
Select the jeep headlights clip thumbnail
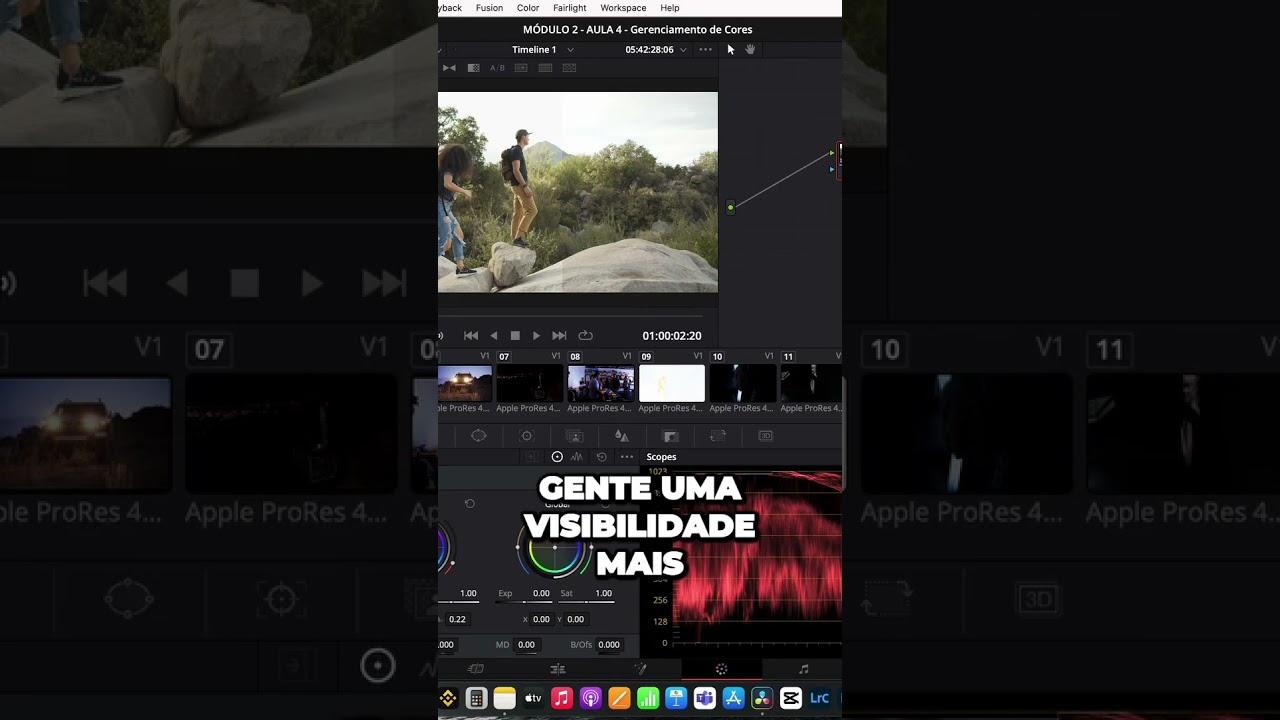pyautogui.click(x=465, y=384)
